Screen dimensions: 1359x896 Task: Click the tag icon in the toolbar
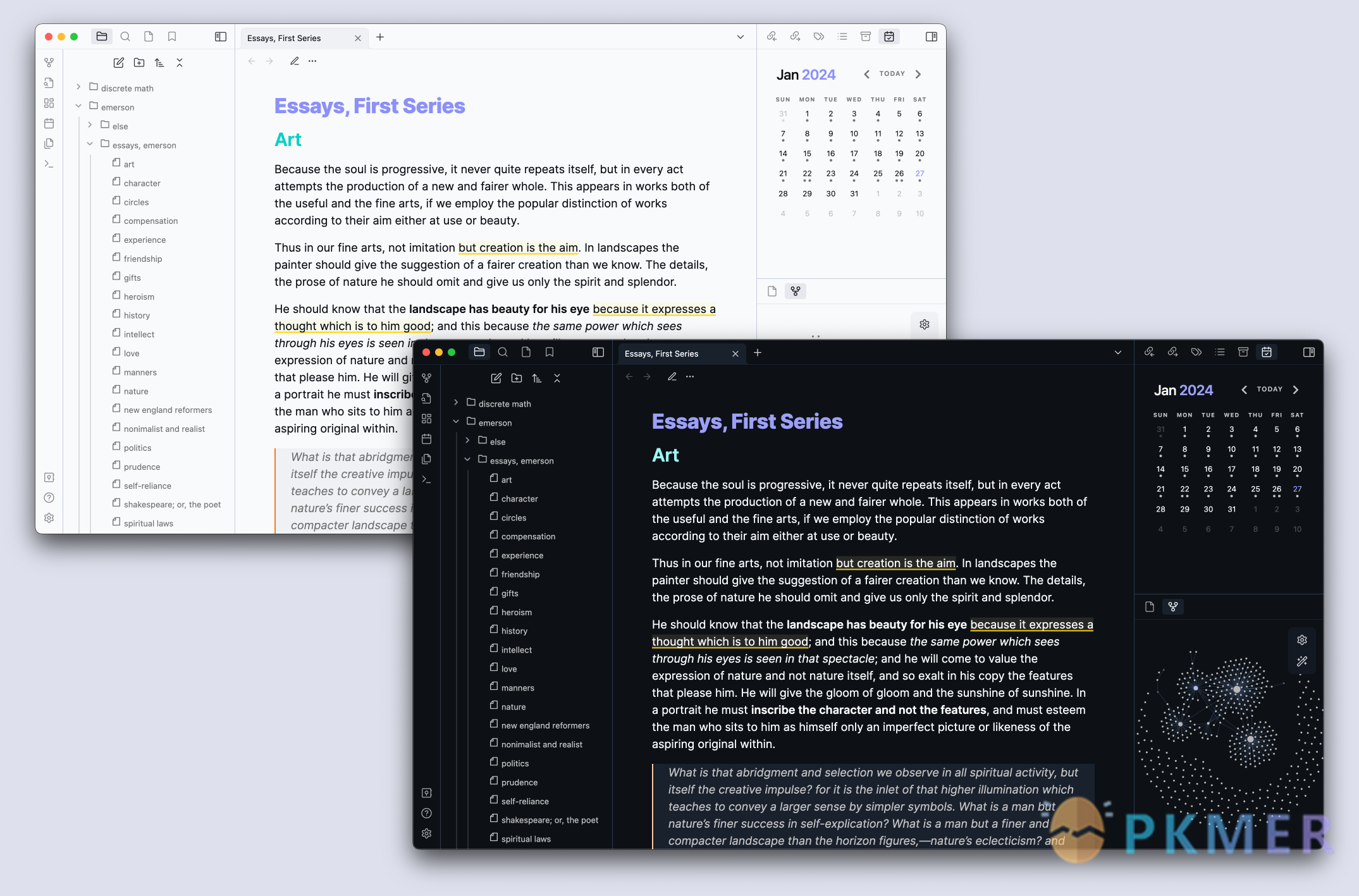[x=818, y=37]
